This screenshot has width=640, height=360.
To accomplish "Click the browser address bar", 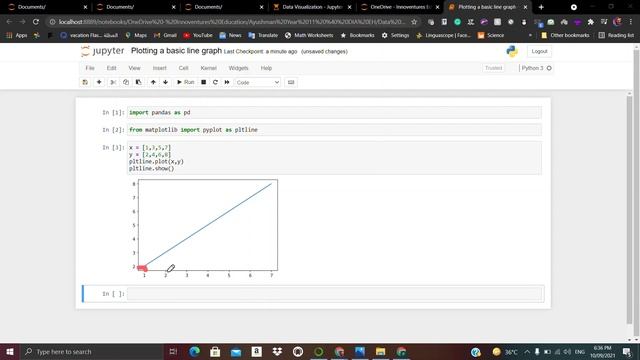I will (232, 22).
